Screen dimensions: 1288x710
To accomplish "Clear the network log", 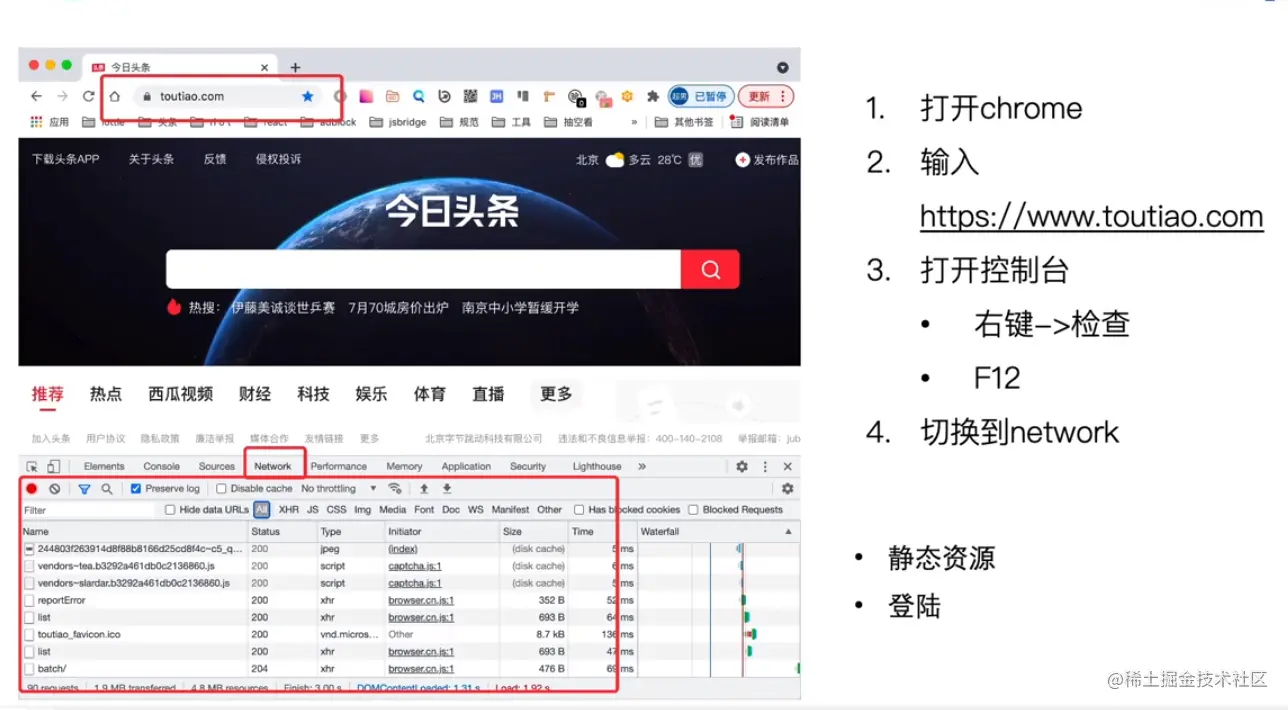I will tap(55, 489).
